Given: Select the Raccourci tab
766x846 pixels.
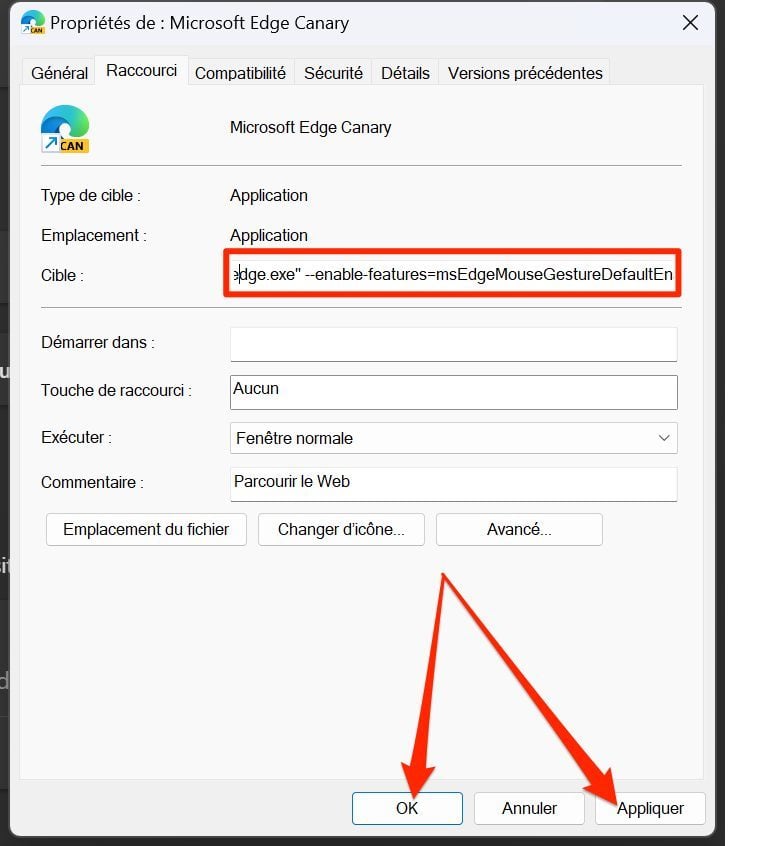Looking at the screenshot, I should coord(141,71).
